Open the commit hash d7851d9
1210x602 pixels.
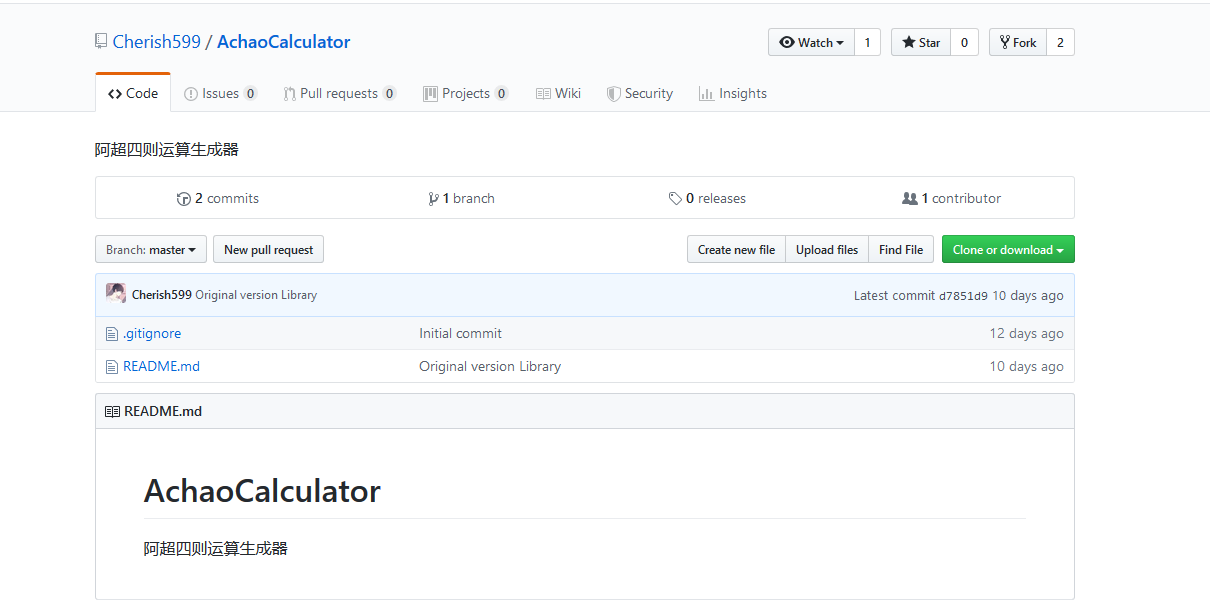963,296
